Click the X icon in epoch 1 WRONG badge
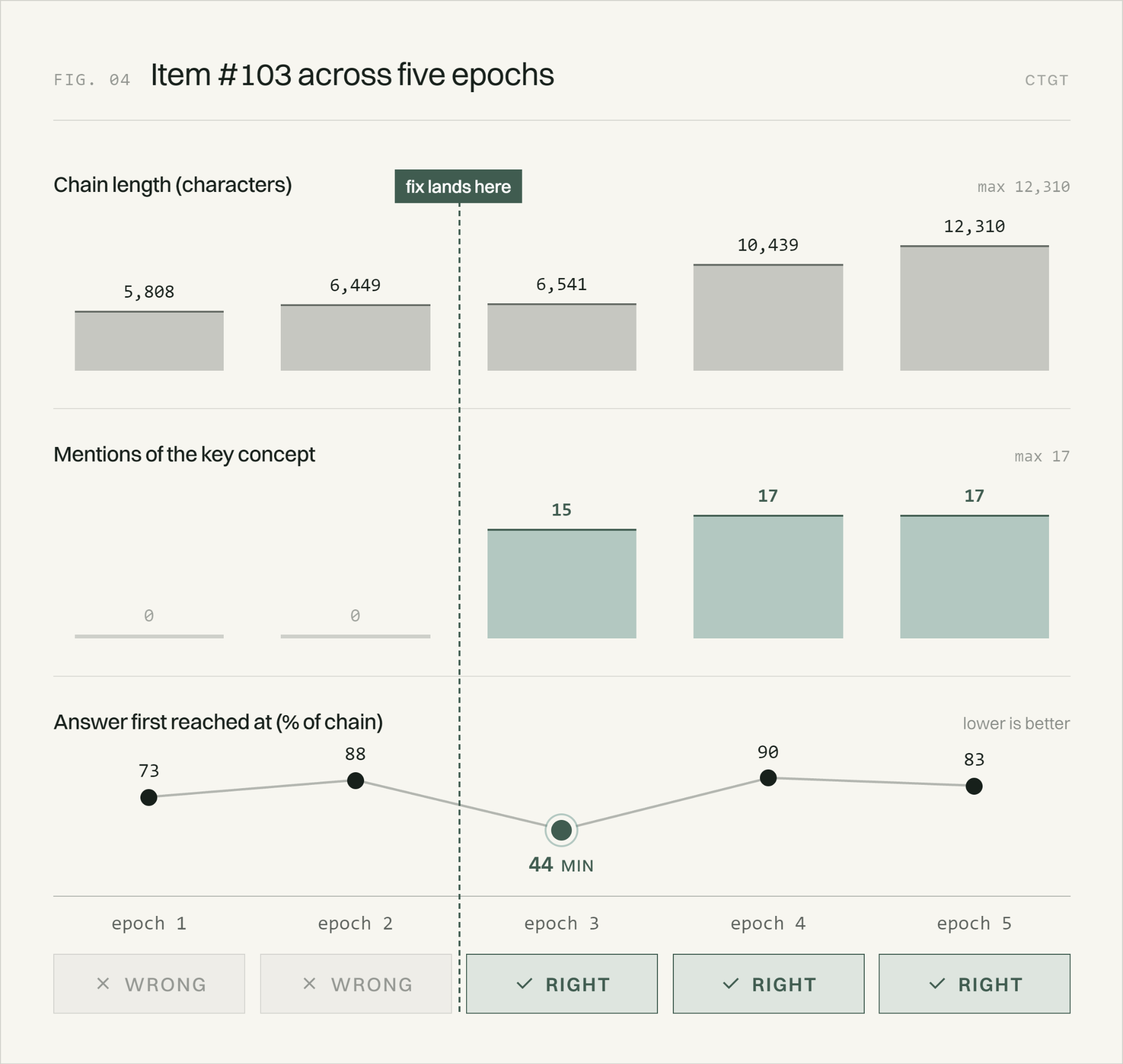Screen dimensions: 1123x1064 pyautogui.click(x=103, y=983)
